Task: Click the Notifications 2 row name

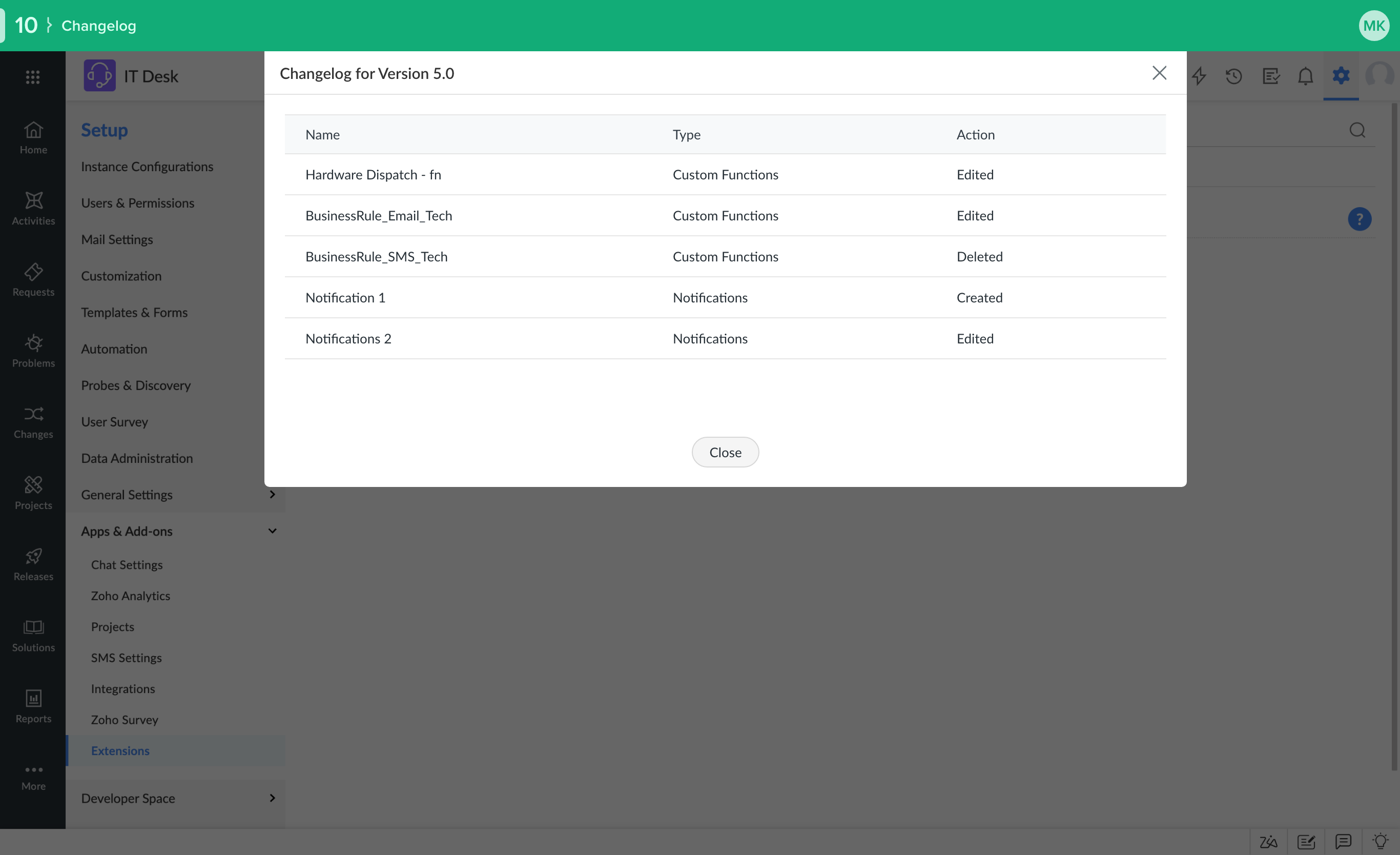Action: [348, 338]
